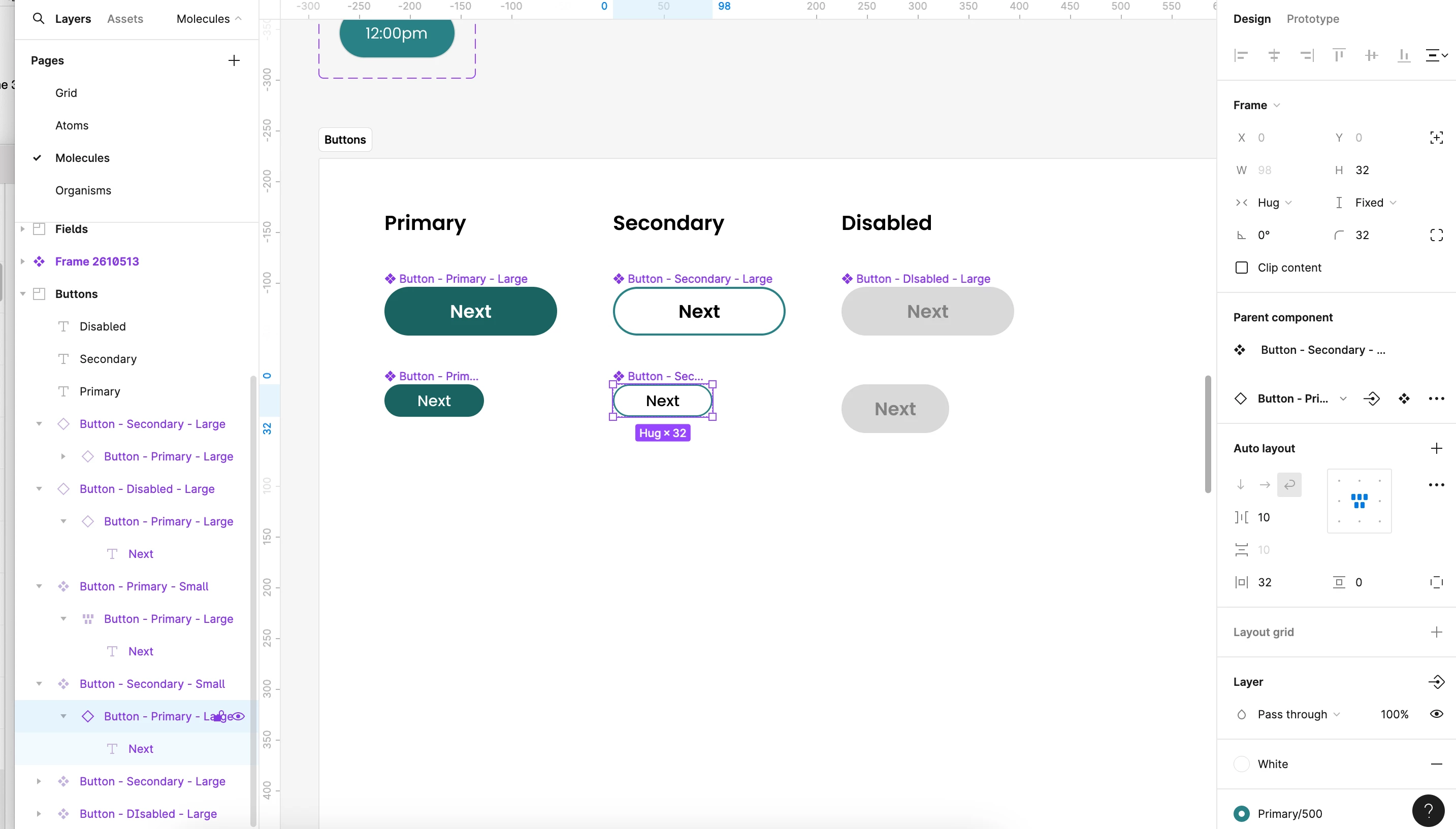Click the resize to fit icon
Screen dimensions: 1456x829
1437,137
